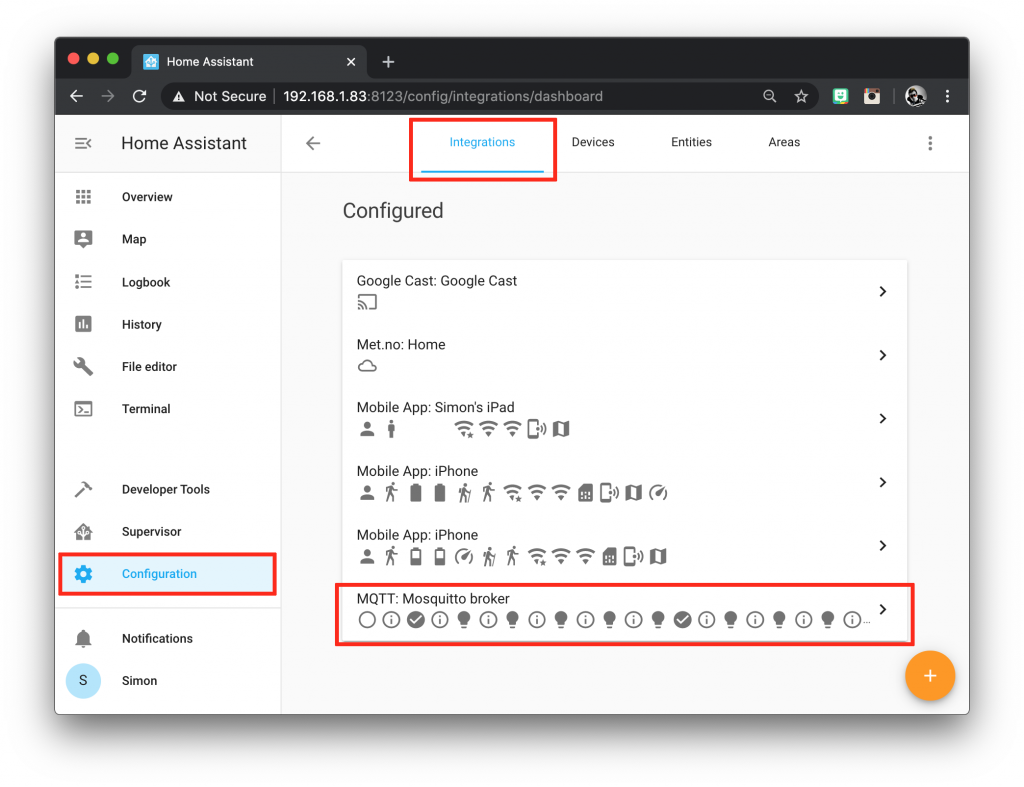The width and height of the screenshot is (1024, 787).
Task: Click the Google Cast: Google Cast title
Action: (x=436, y=281)
